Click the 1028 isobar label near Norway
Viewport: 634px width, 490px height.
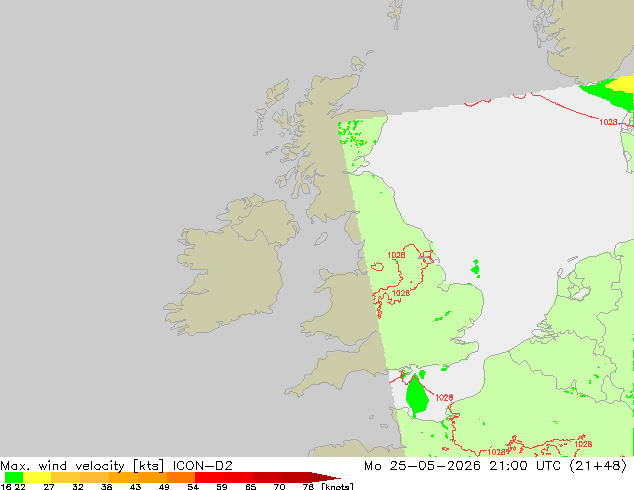(x=608, y=122)
